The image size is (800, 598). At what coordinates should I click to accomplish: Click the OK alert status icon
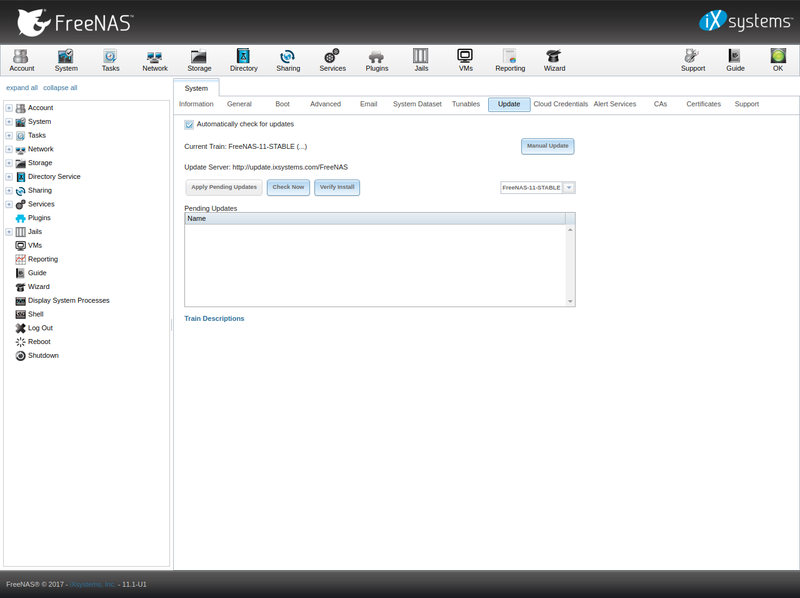click(x=778, y=60)
